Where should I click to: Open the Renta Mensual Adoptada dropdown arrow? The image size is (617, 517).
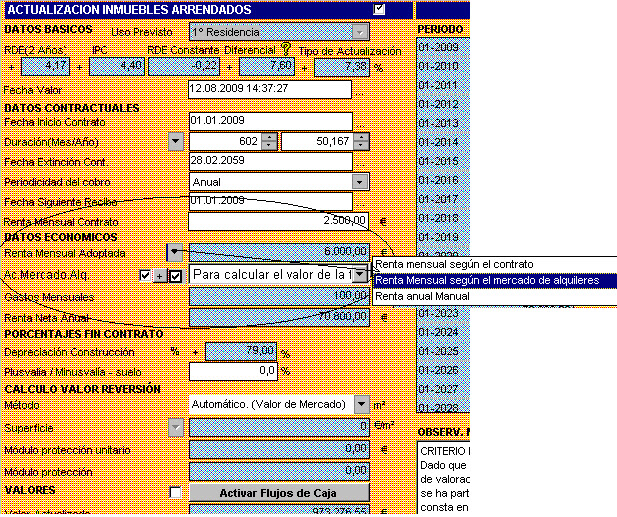[175, 253]
